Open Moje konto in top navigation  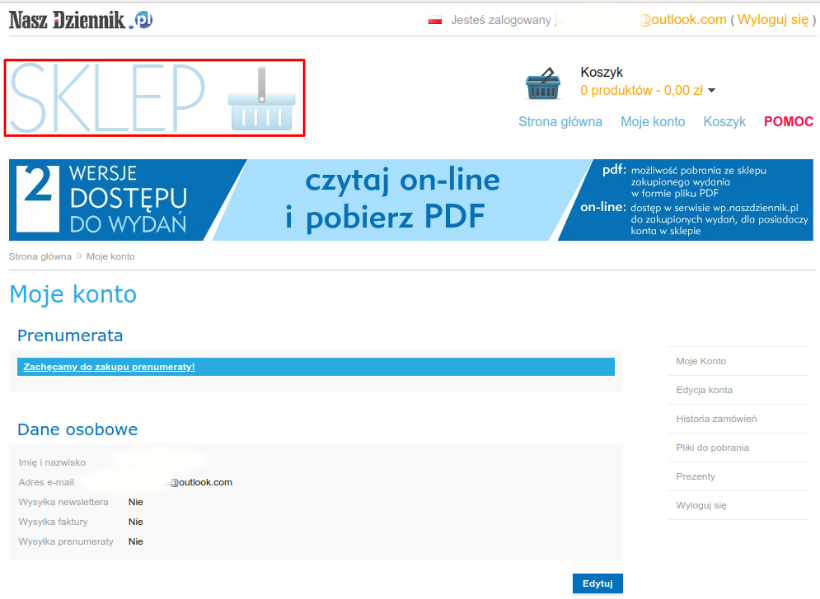click(x=653, y=121)
